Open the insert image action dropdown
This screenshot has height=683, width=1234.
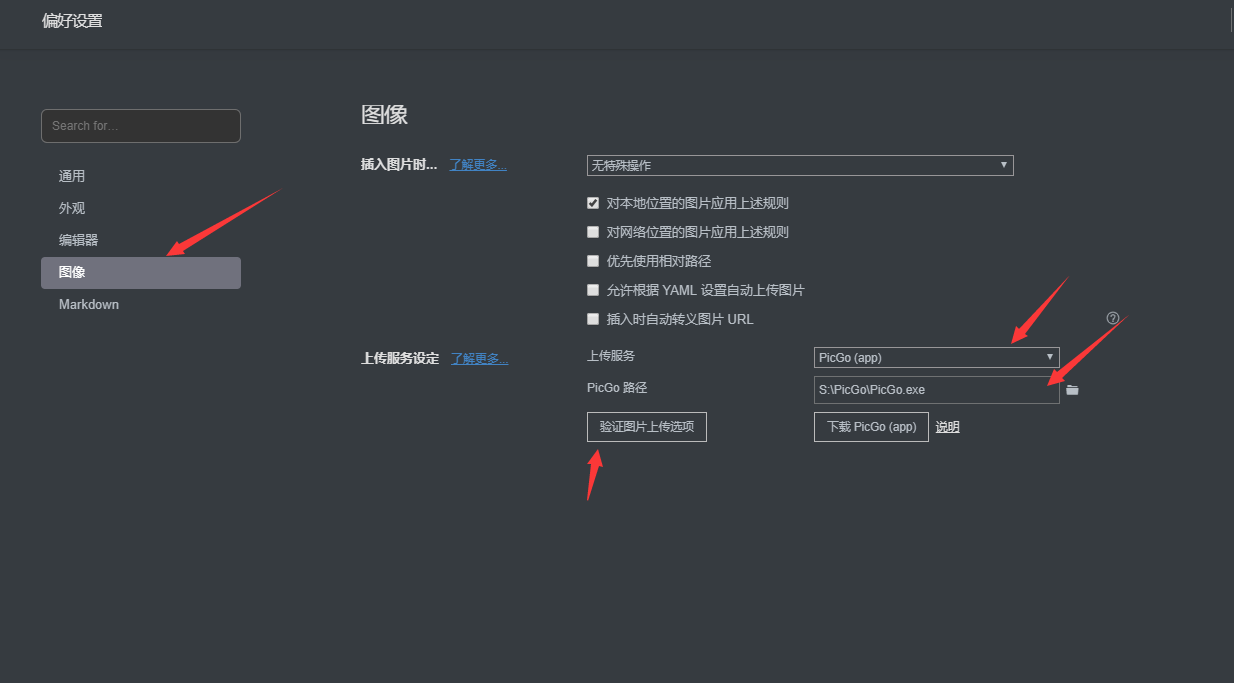coord(800,165)
